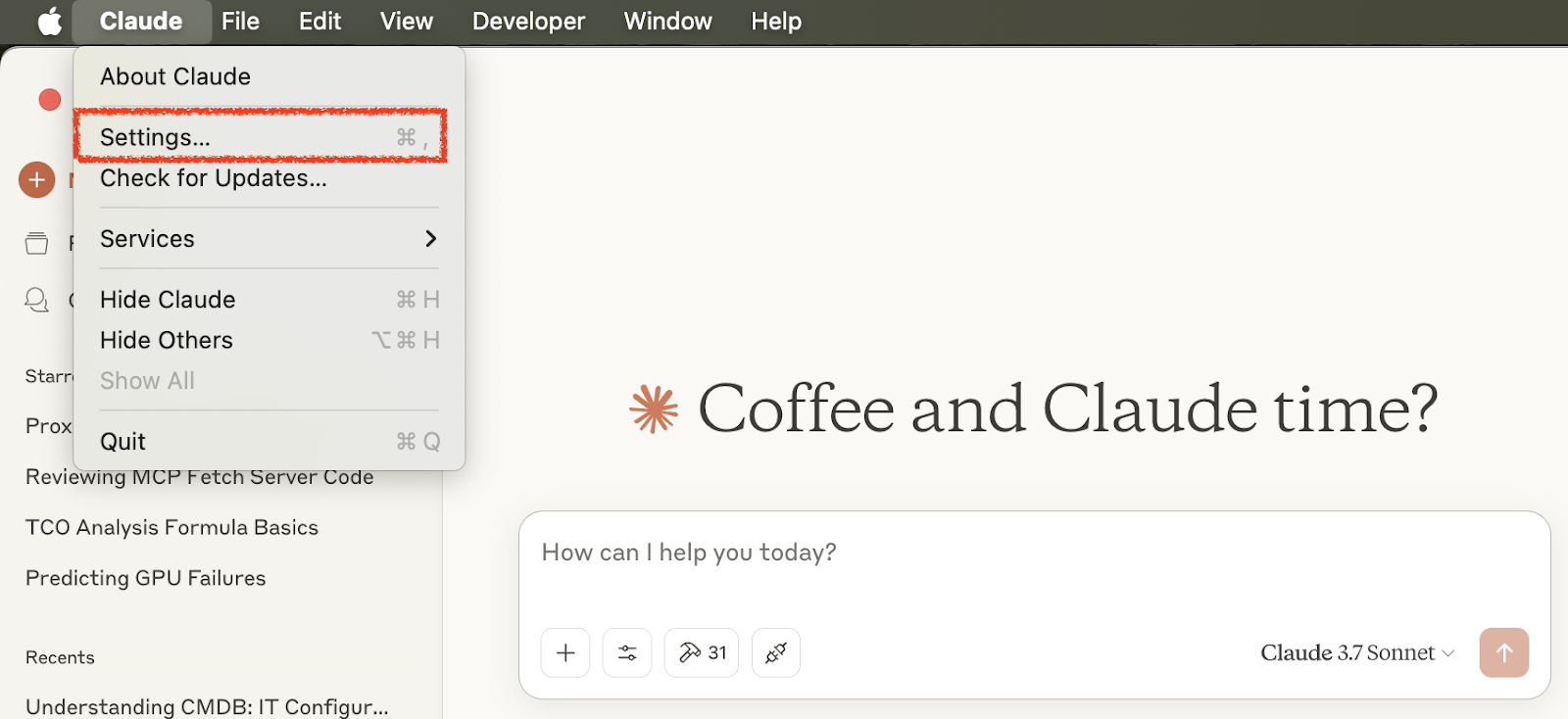The image size is (1568, 719).
Task: Open chat Reviewing MCP Fetch Server Code
Action: [x=200, y=477]
